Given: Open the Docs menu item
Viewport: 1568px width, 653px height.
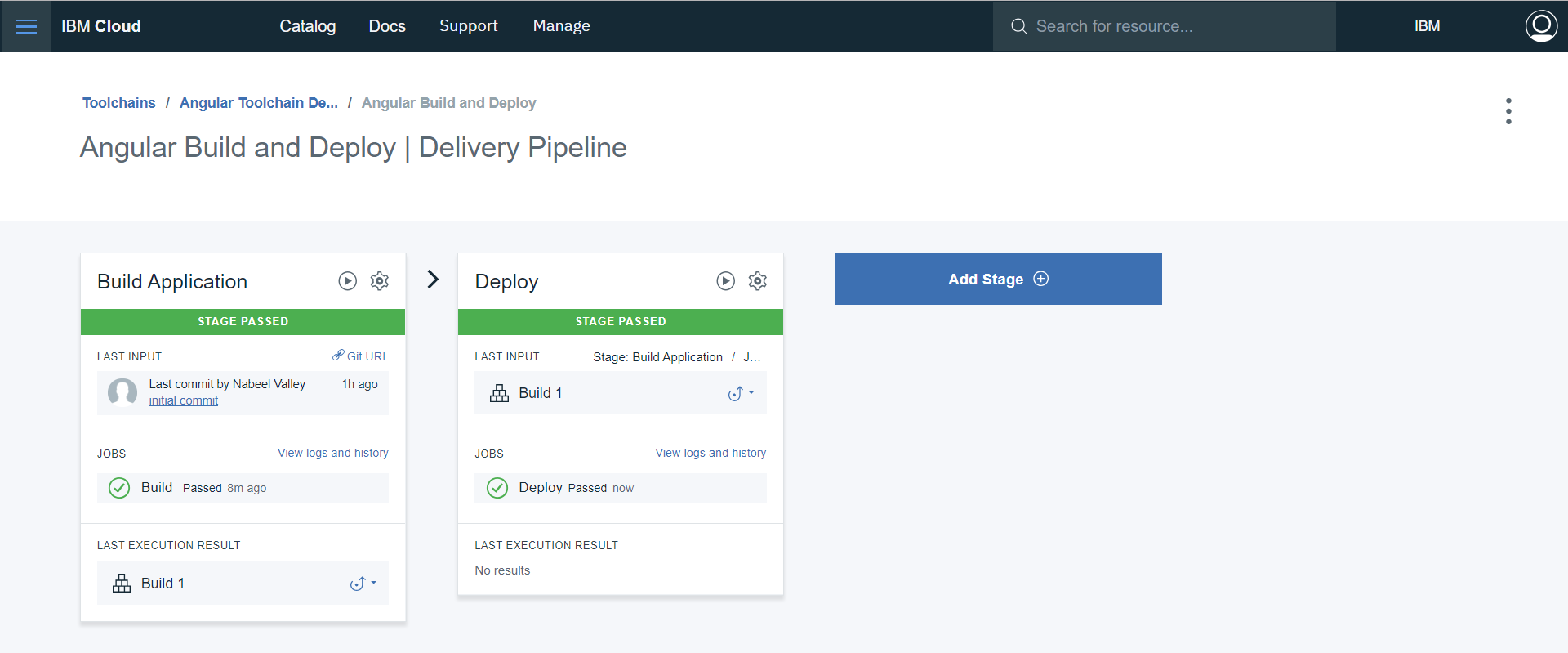Looking at the screenshot, I should point(387,26).
